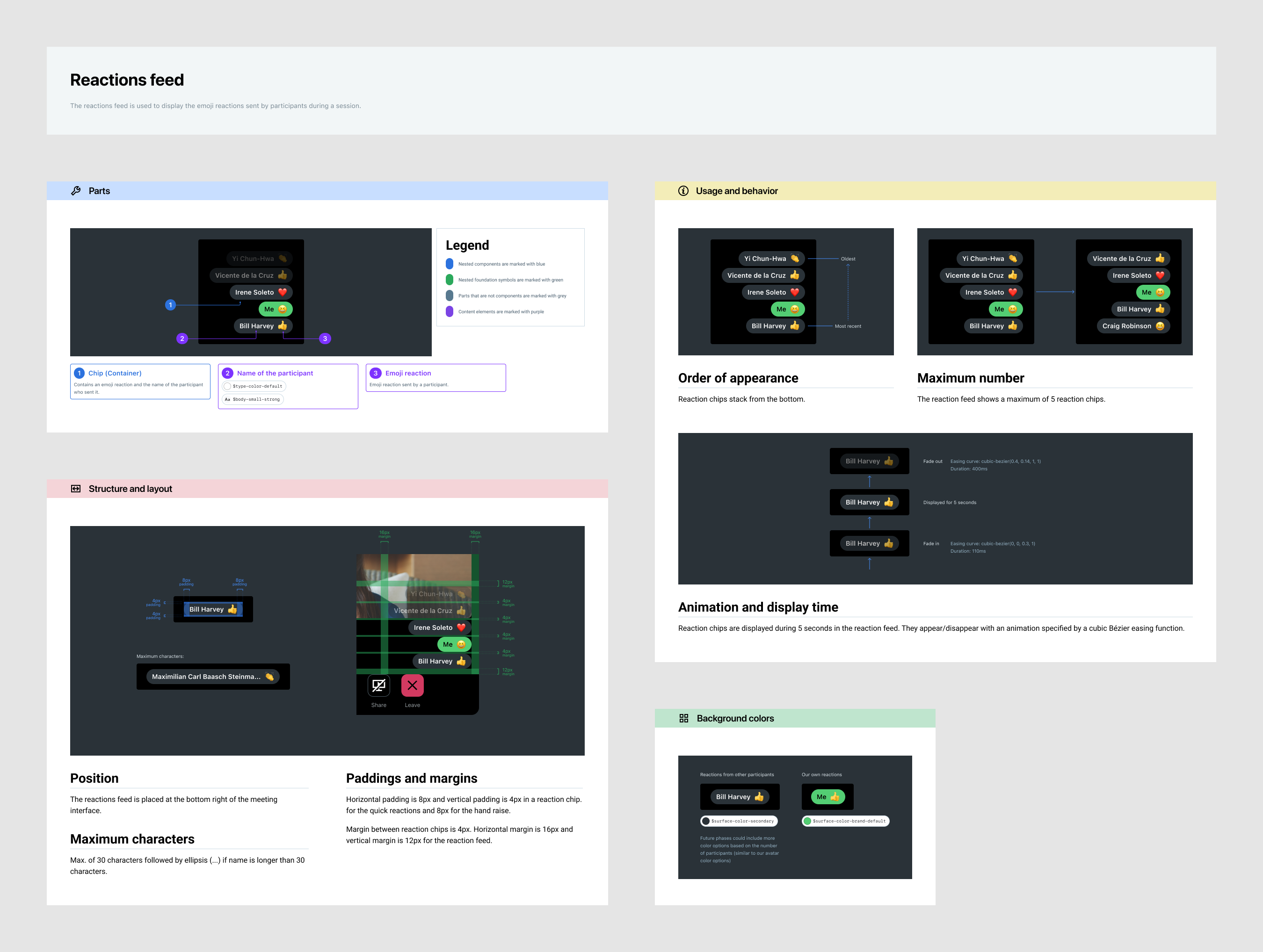
Task: Click the Share label under the screen icon
Action: pyautogui.click(x=378, y=705)
